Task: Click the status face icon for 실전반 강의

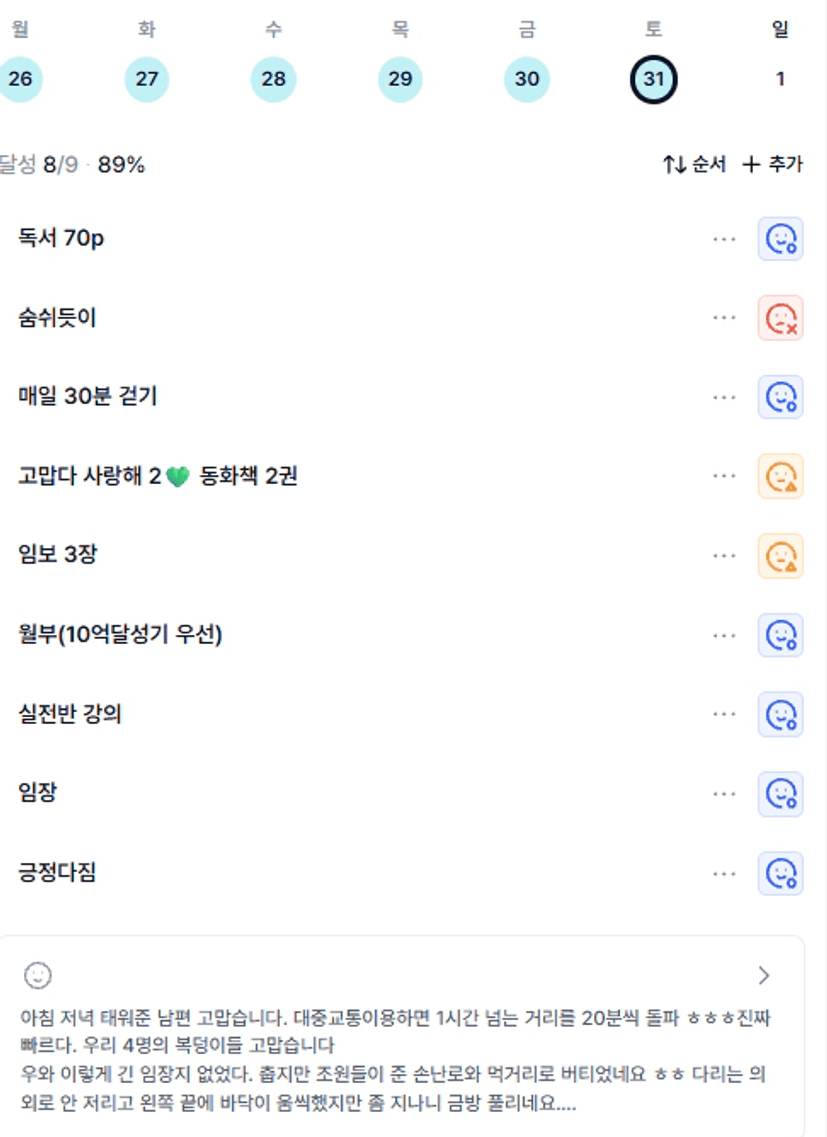Action: 780,714
